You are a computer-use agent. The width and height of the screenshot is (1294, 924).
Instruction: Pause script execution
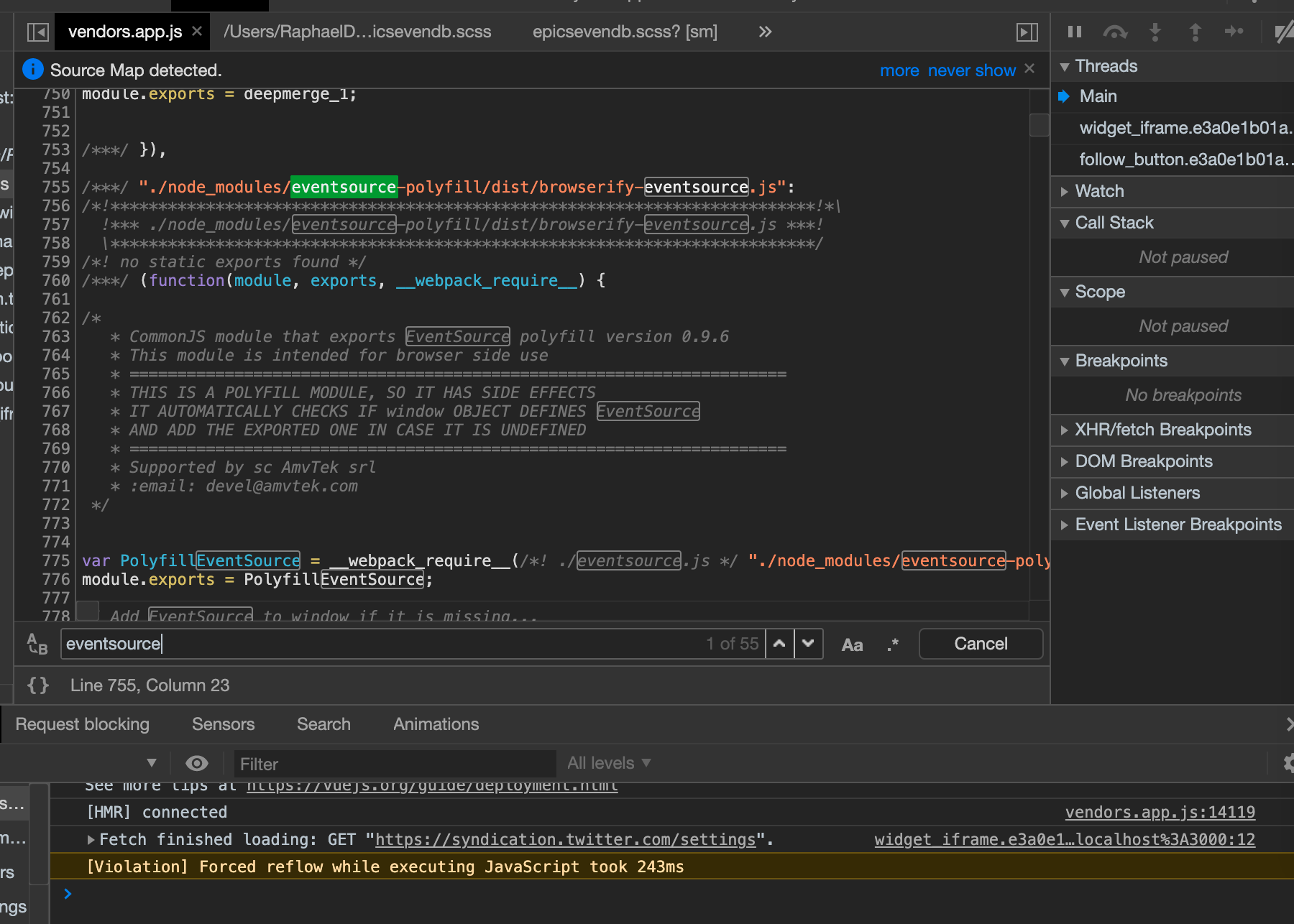coord(1075,32)
